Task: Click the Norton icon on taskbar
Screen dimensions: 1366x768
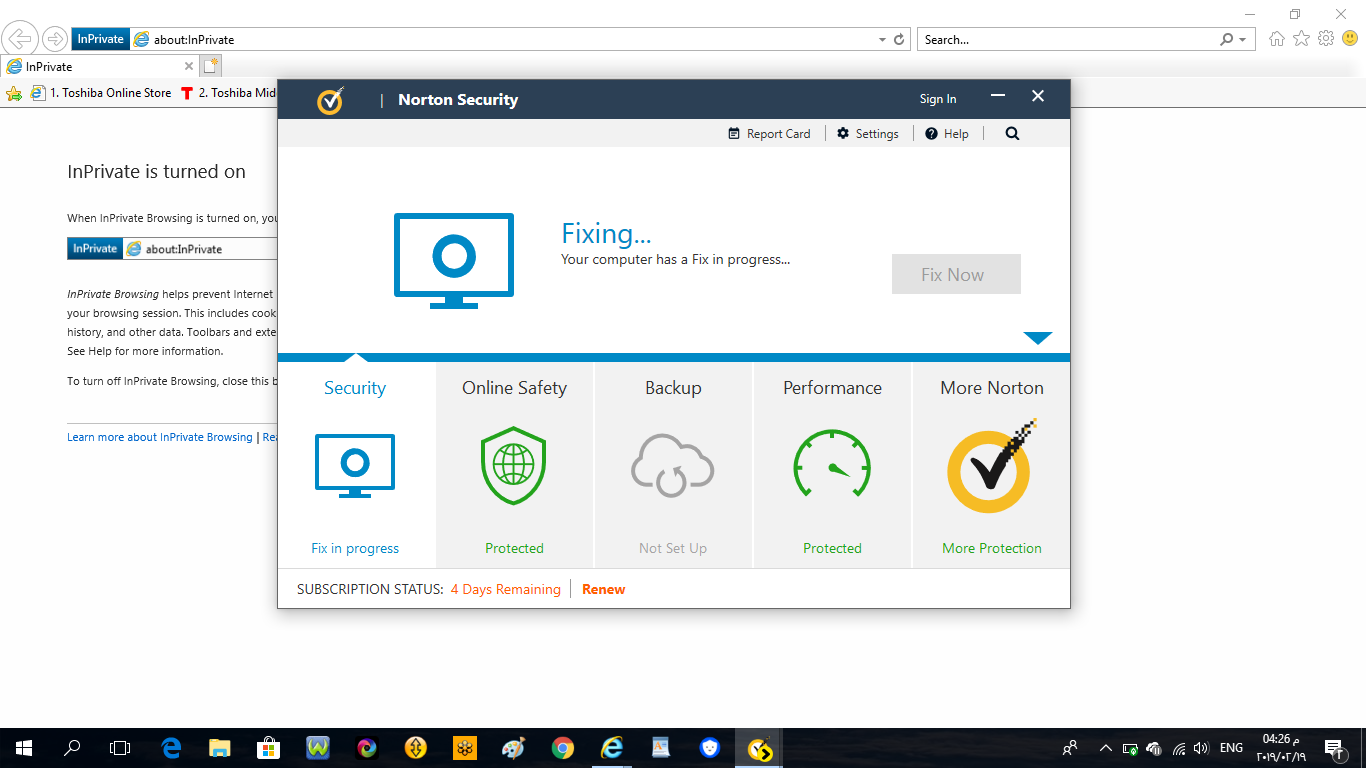Action: point(759,747)
